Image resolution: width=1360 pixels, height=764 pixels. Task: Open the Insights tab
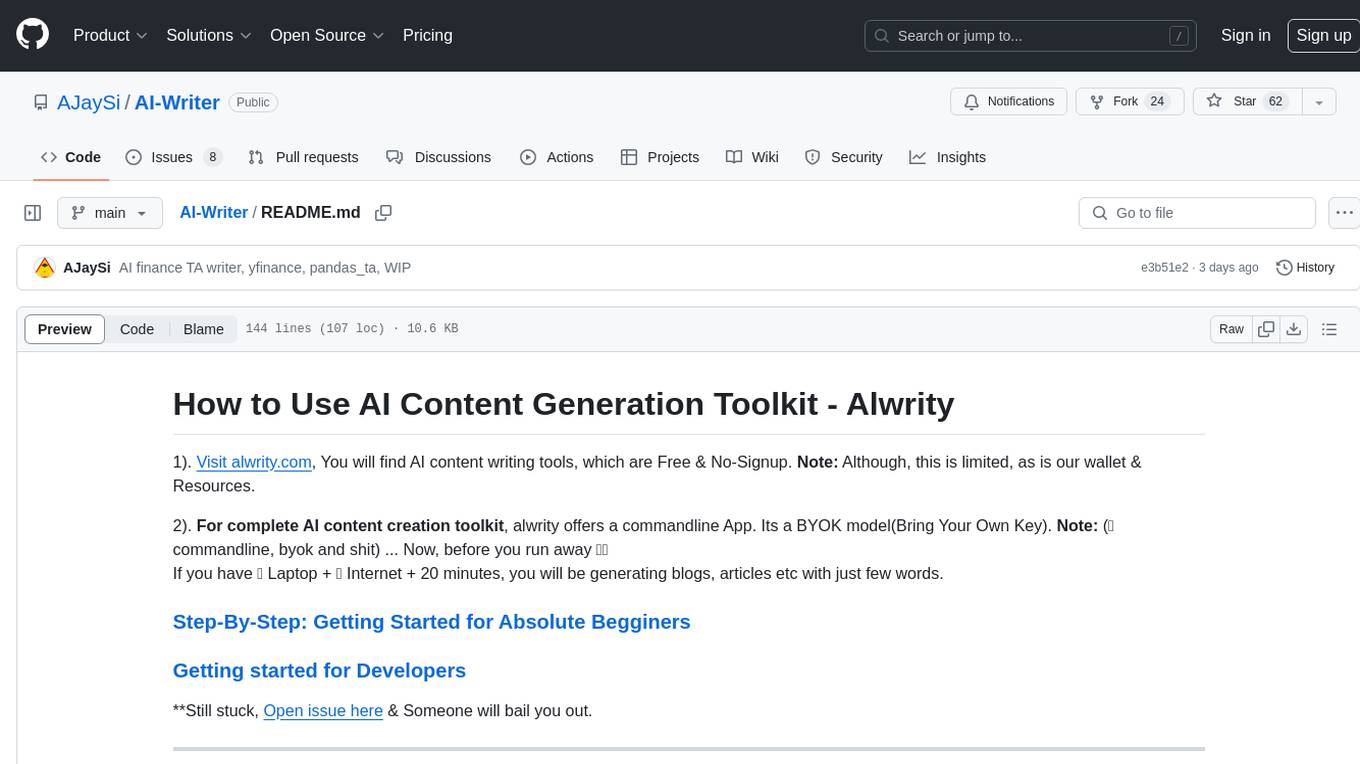pos(947,157)
